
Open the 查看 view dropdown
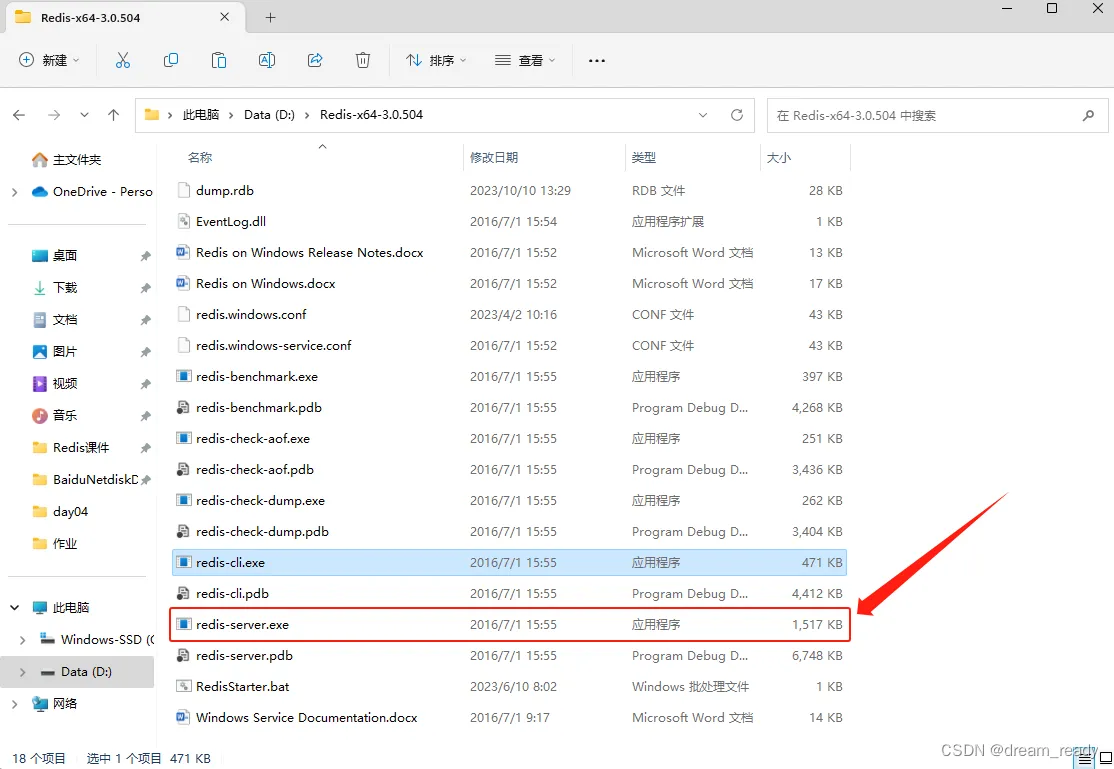click(x=524, y=60)
